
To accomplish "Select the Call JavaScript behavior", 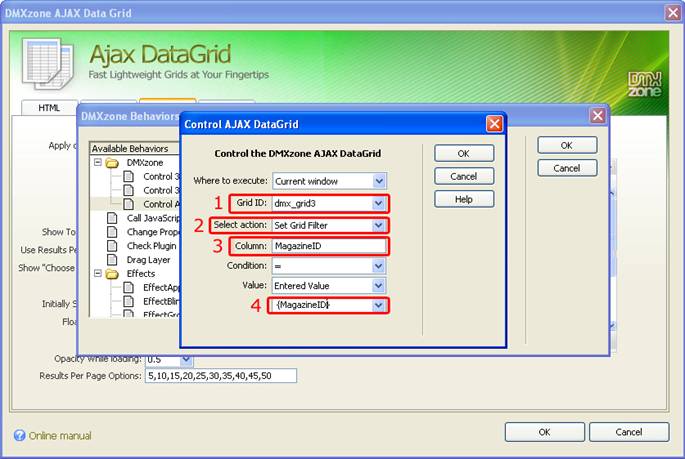I will tap(153, 218).
